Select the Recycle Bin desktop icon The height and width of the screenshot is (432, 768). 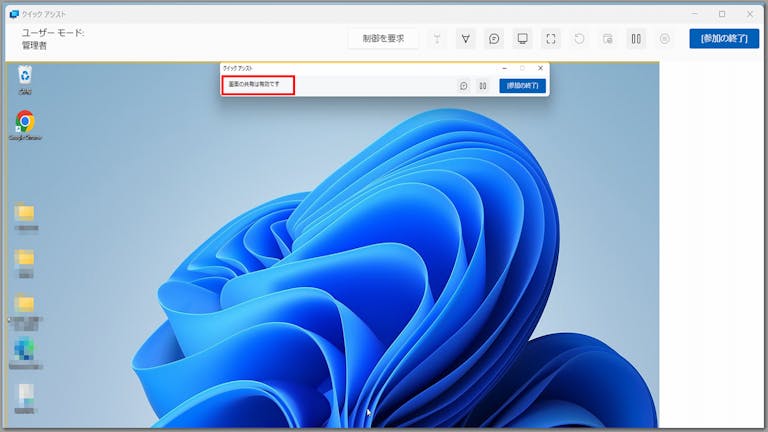[x=25, y=80]
